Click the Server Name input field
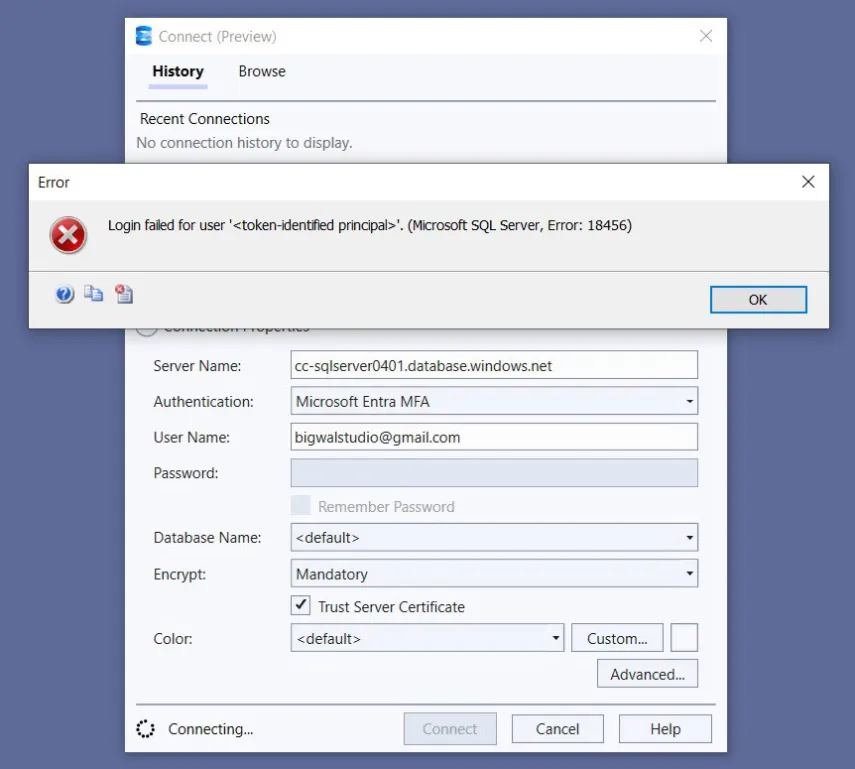The image size is (855, 769). point(494,365)
